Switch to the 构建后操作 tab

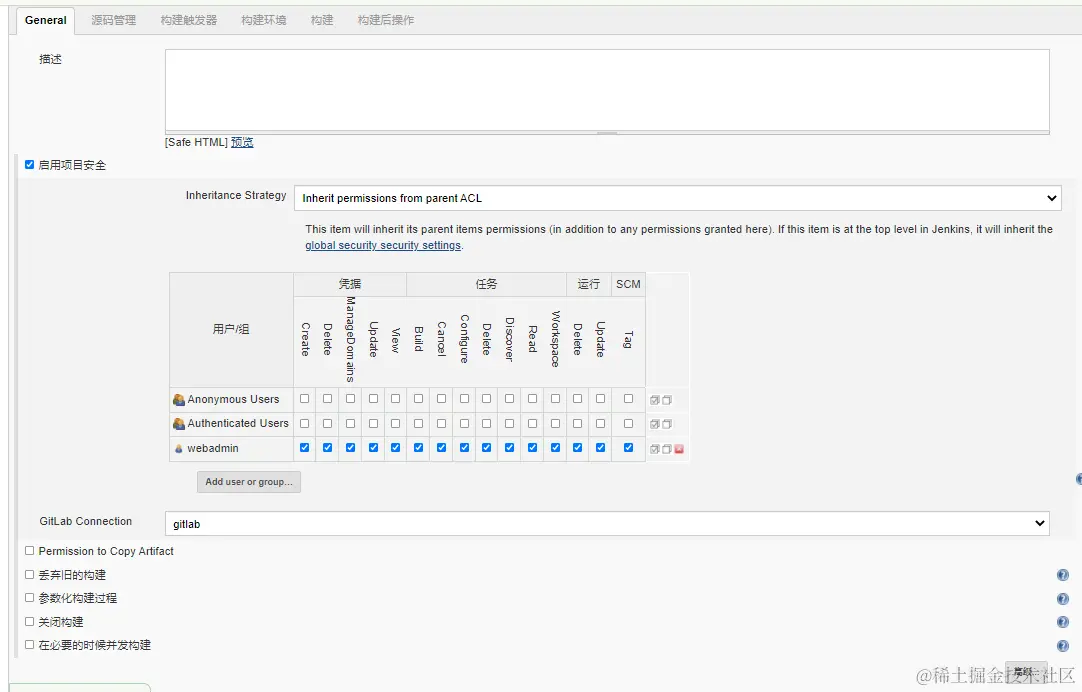(x=386, y=20)
